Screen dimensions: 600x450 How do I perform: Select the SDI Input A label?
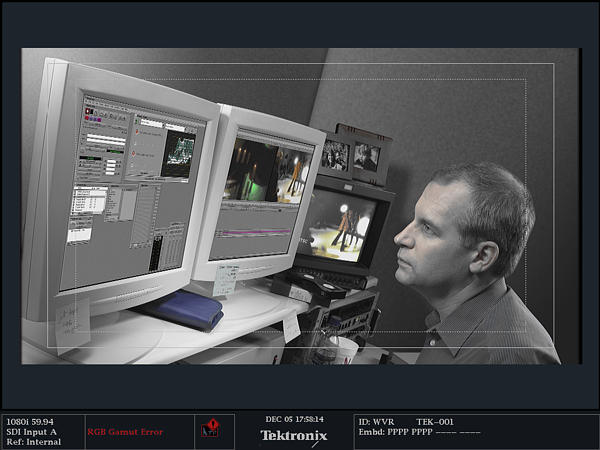tap(32, 431)
